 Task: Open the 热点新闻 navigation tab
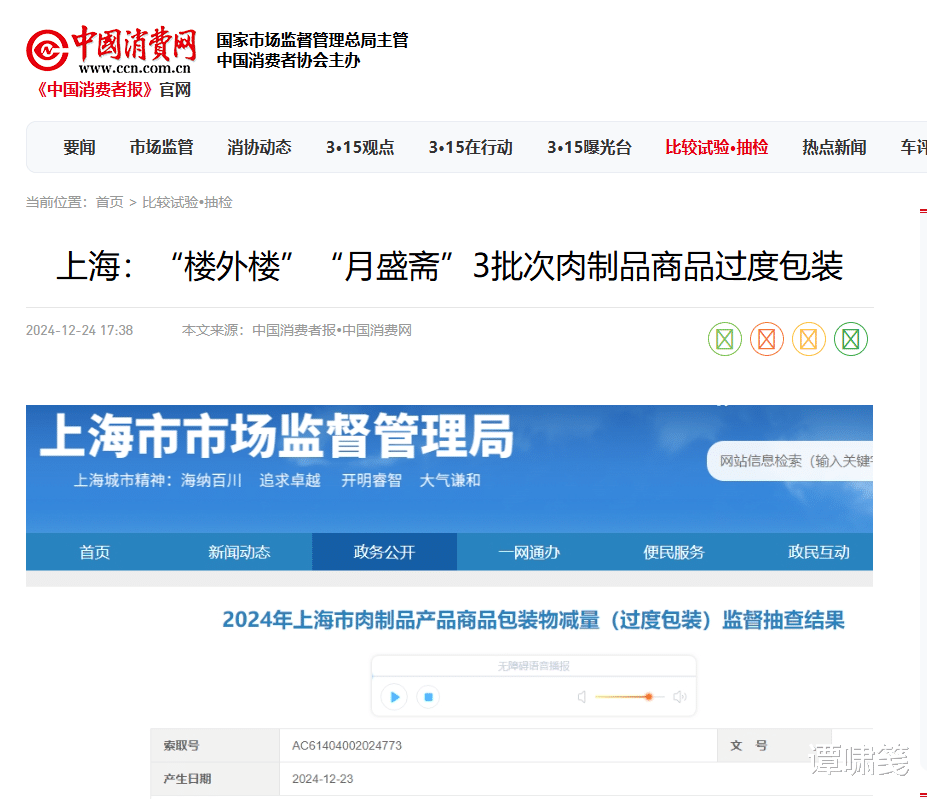834,147
